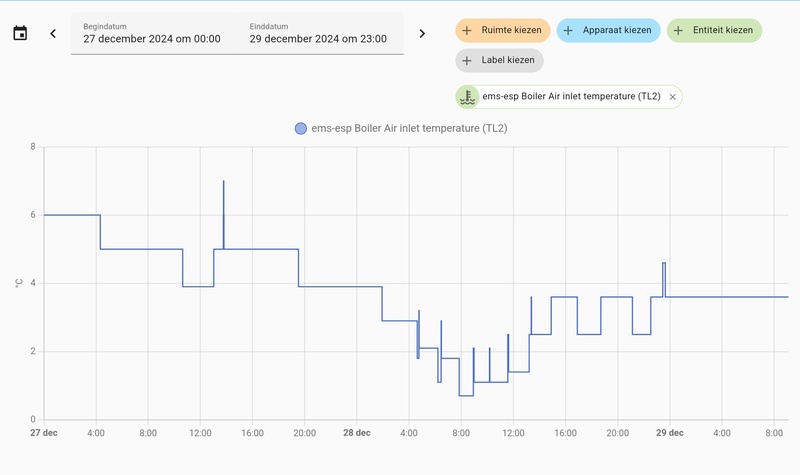Viewport: 800px width, 475px height.
Task: Go to next date range arrow
Action: tap(422, 33)
